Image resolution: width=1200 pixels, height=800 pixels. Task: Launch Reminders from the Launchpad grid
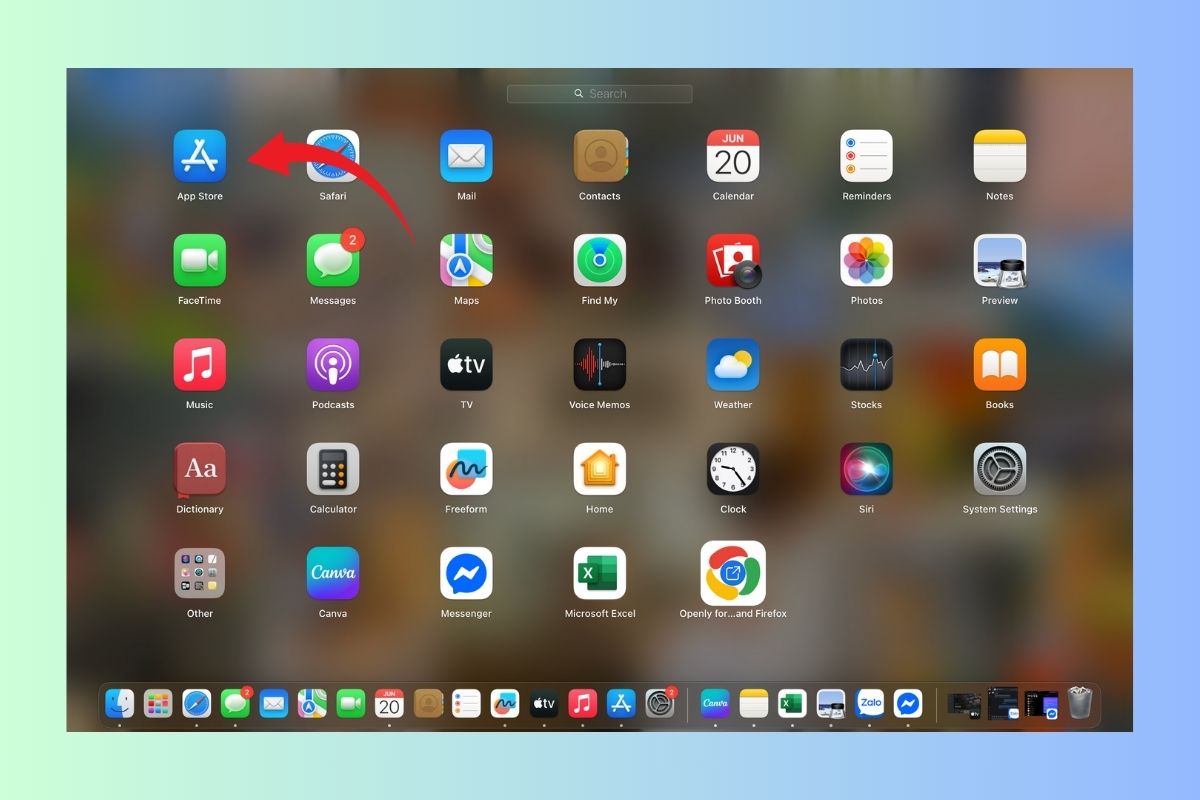tap(866, 156)
